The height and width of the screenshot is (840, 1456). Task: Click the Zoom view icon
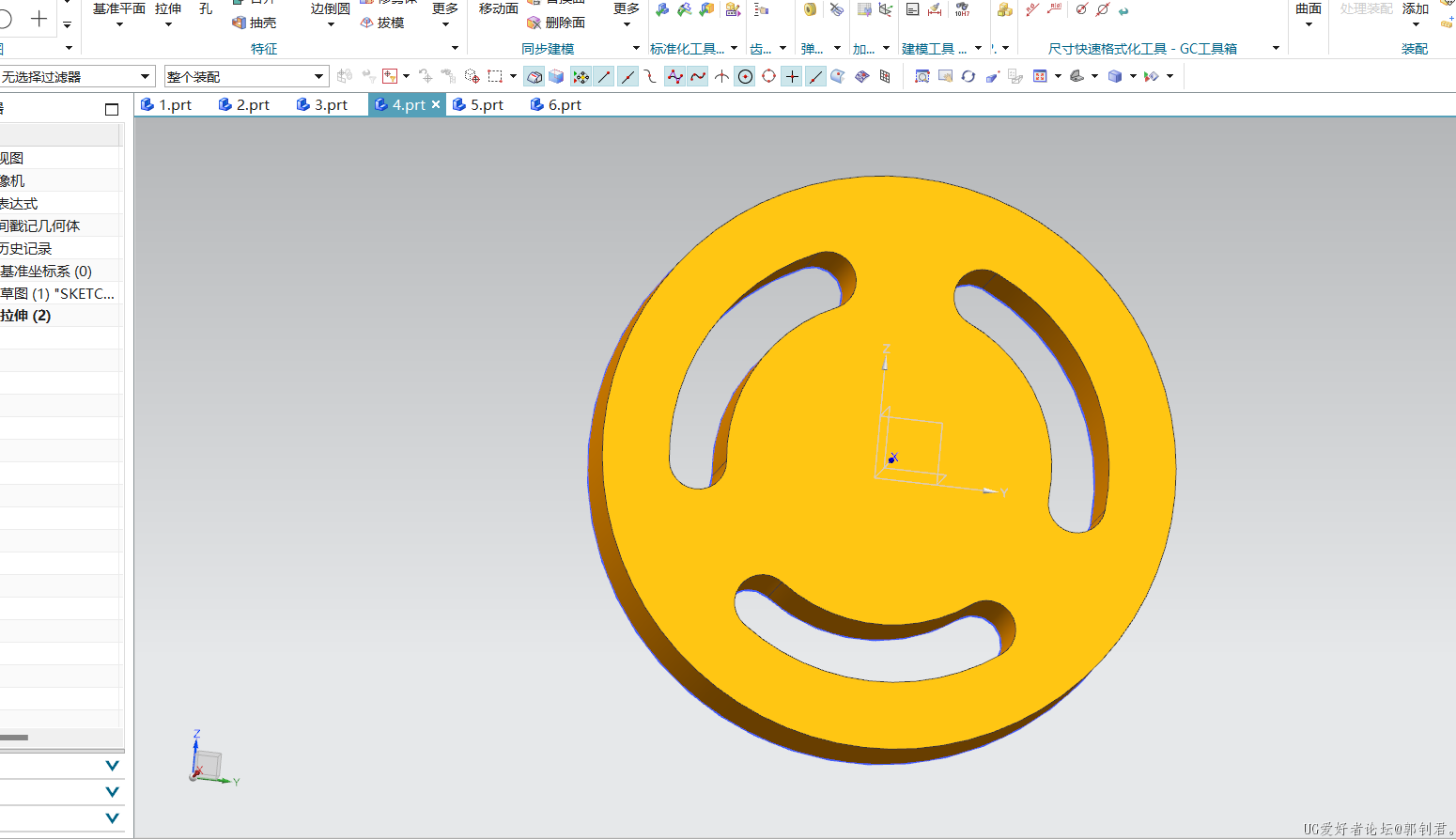pos(922,76)
